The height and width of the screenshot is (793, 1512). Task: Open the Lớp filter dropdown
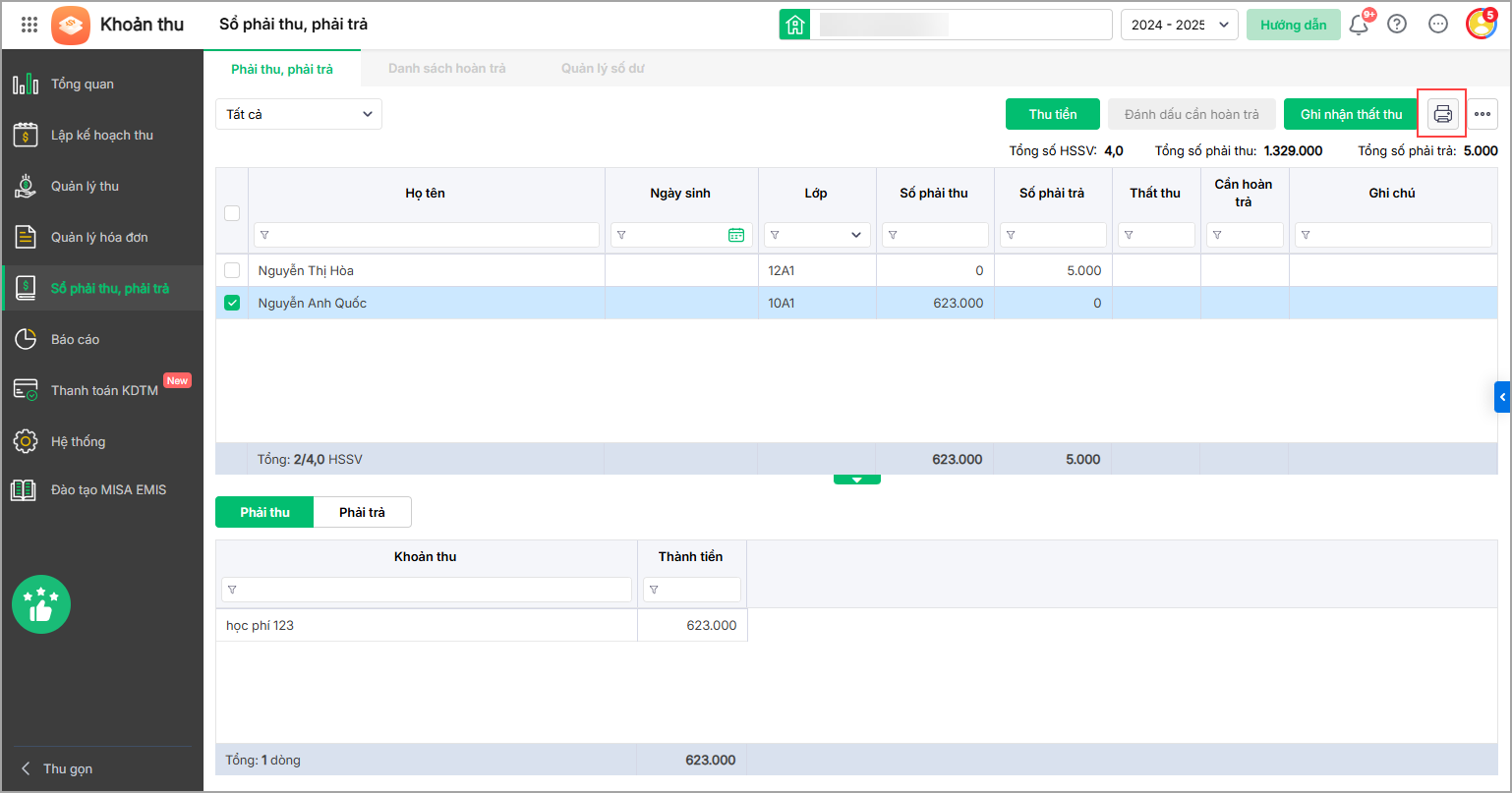817,235
